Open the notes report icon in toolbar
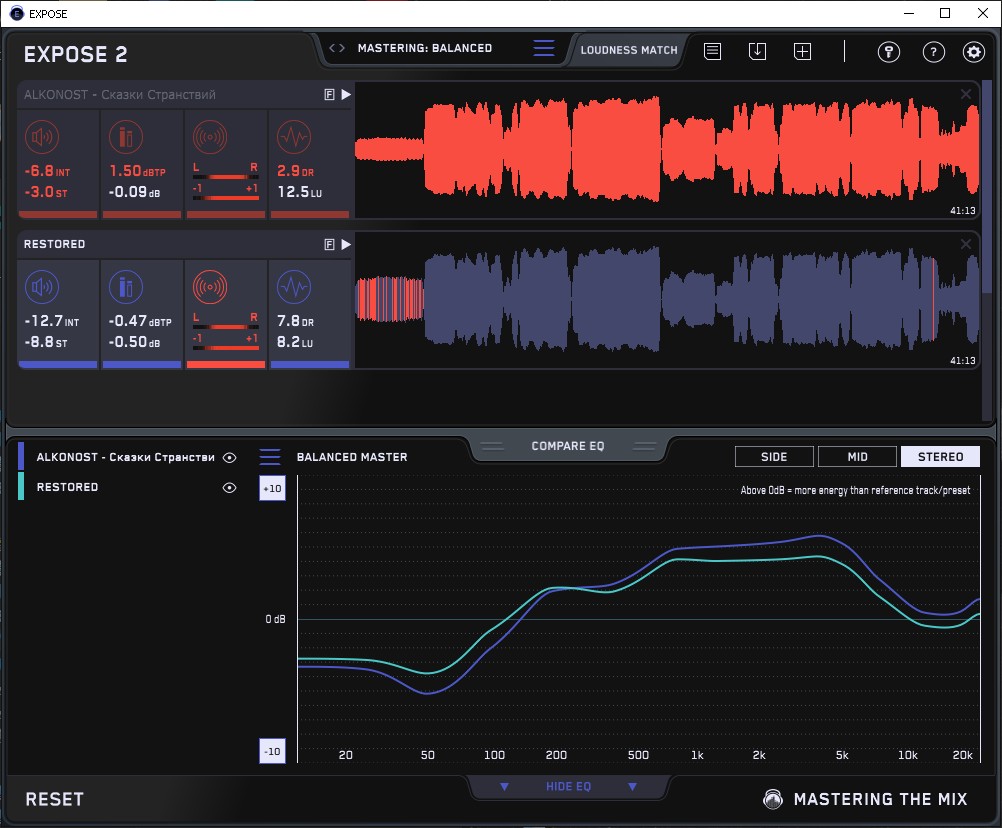This screenshot has height=828, width=1002. pos(712,51)
